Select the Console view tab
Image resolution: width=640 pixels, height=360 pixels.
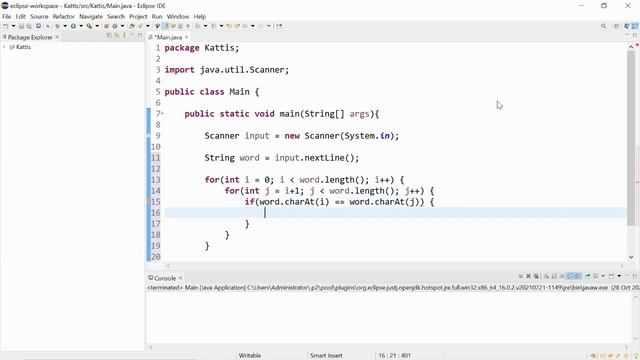coord(164,278)
